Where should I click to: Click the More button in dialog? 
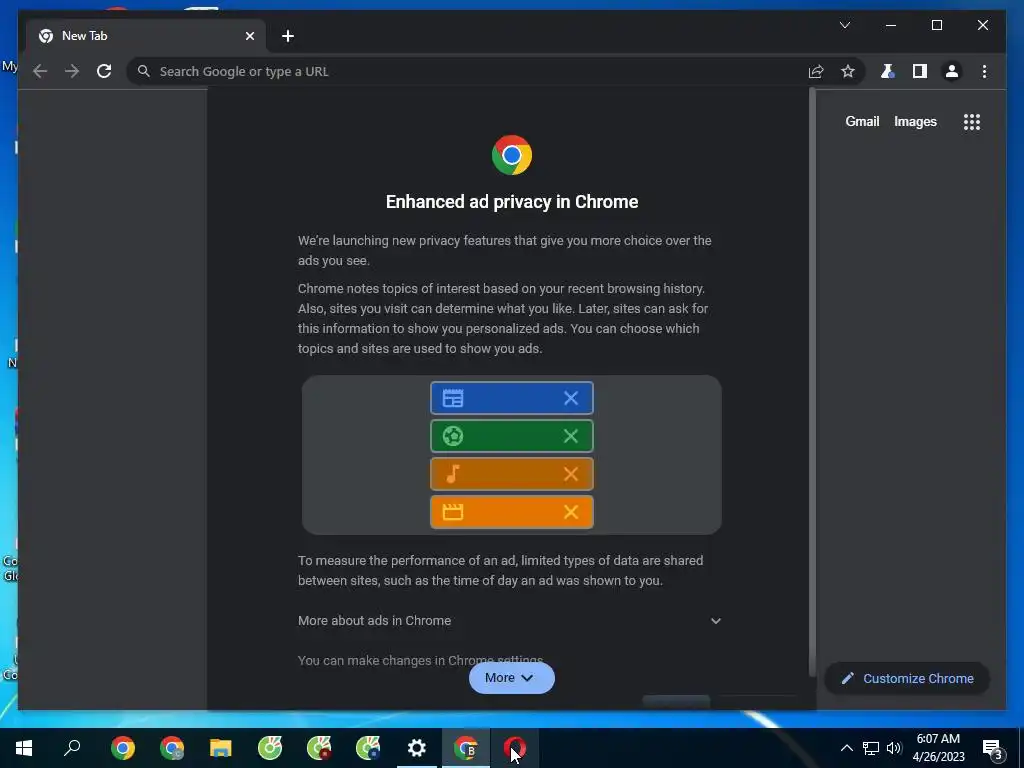[511, 678]
